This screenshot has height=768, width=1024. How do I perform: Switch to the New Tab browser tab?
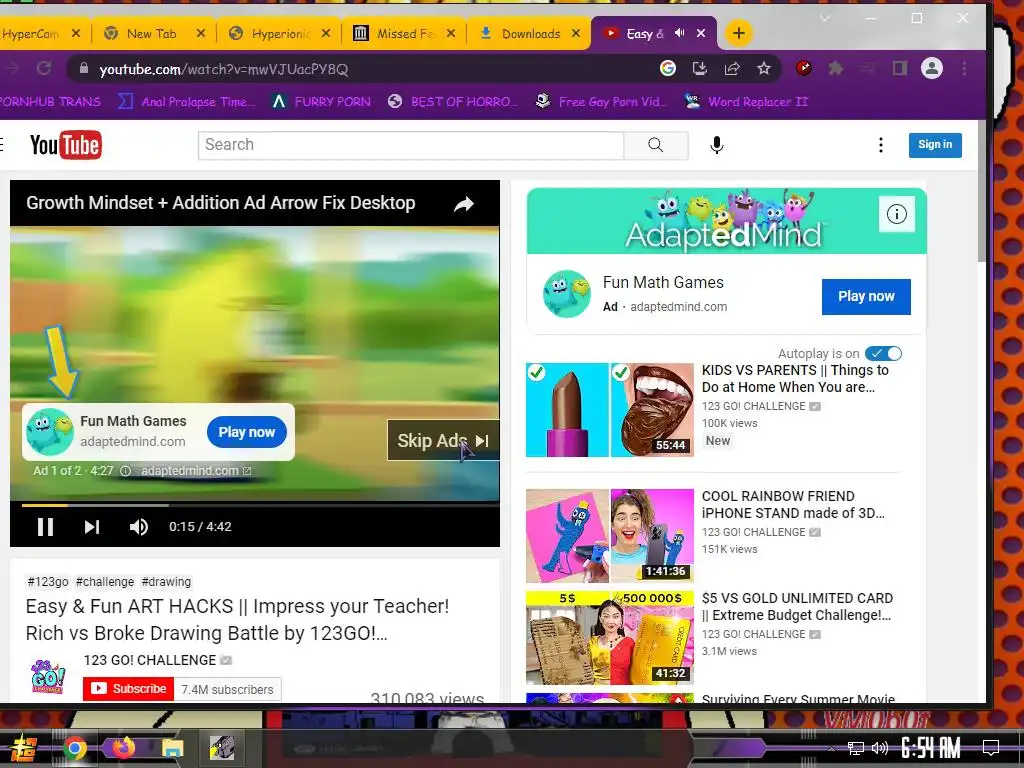click(152, 33)
